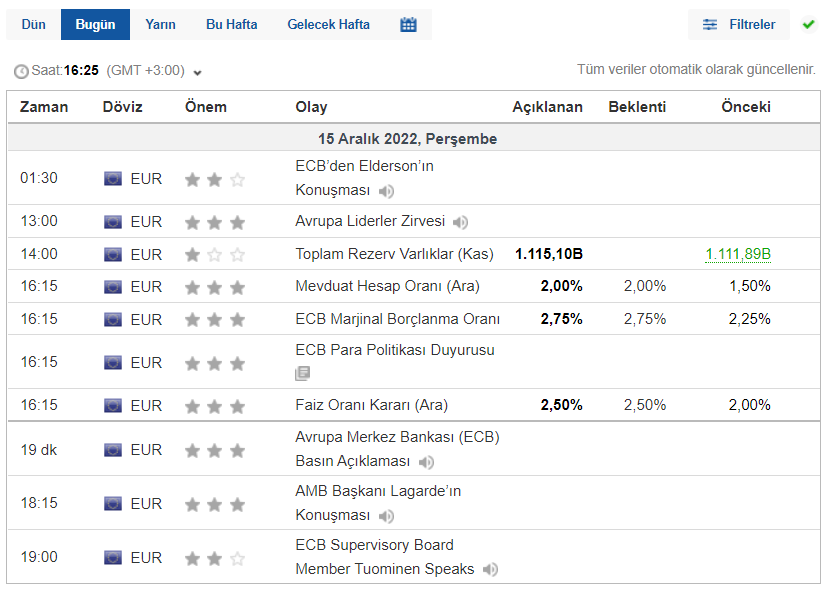
Task: Click the Önem column header
Action: [x=206, y=107]
